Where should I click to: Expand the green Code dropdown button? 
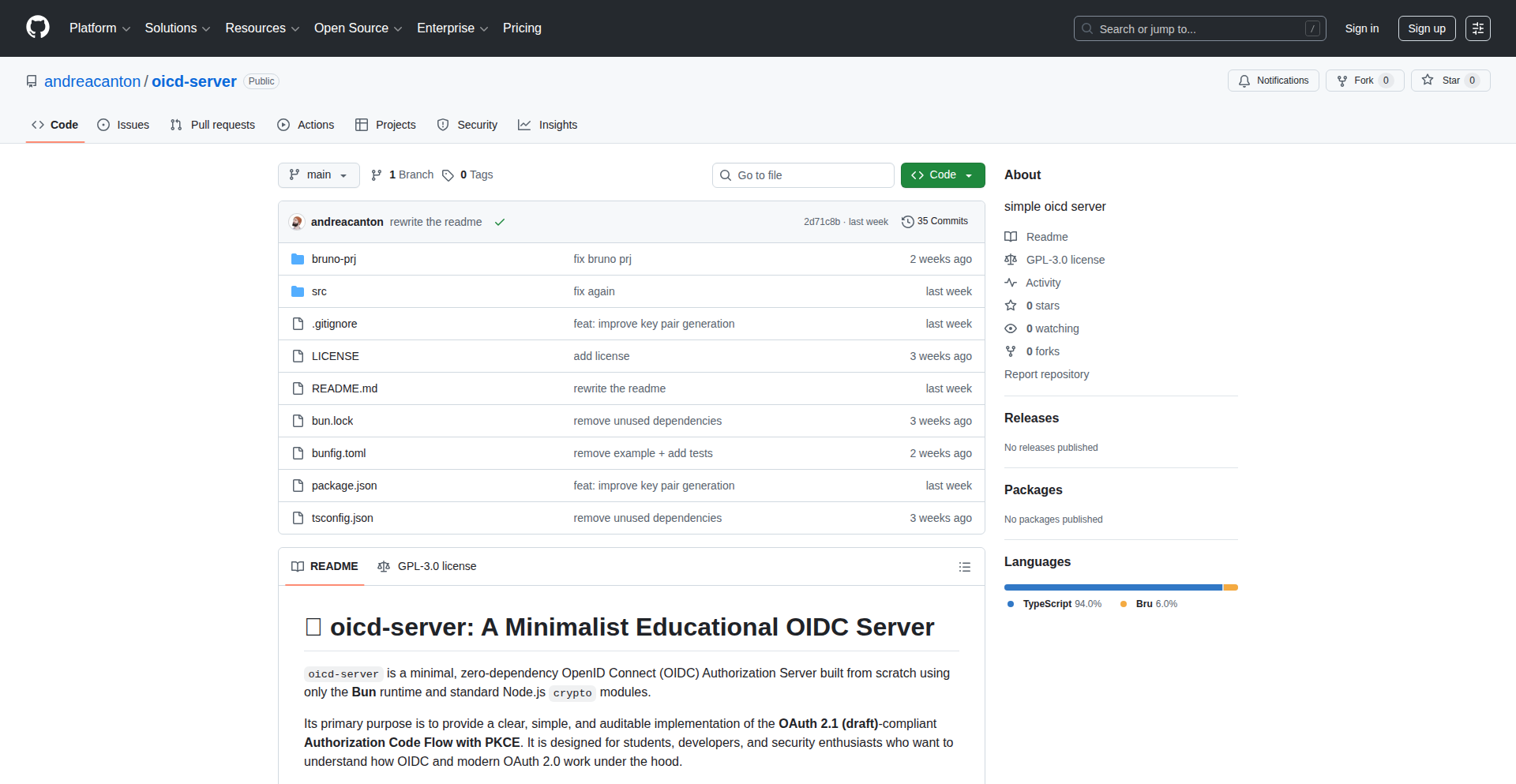click(942, 175)
